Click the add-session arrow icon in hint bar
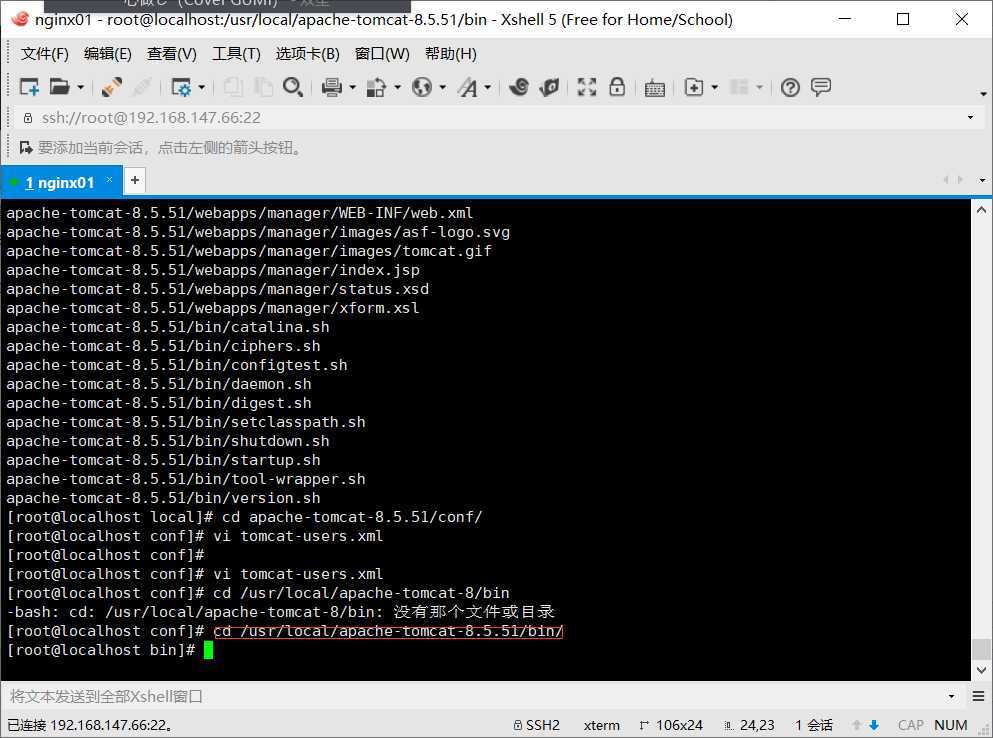The image size is (993, 738). [26, 148]
